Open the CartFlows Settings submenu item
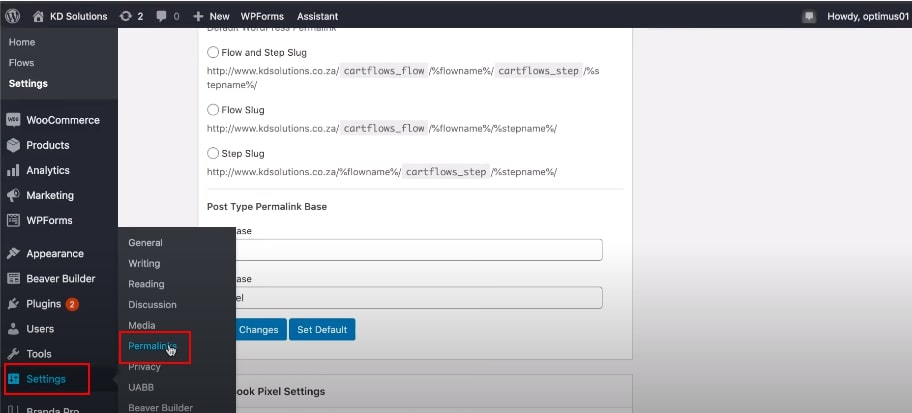The image size is (912, 413). point(28,84)
